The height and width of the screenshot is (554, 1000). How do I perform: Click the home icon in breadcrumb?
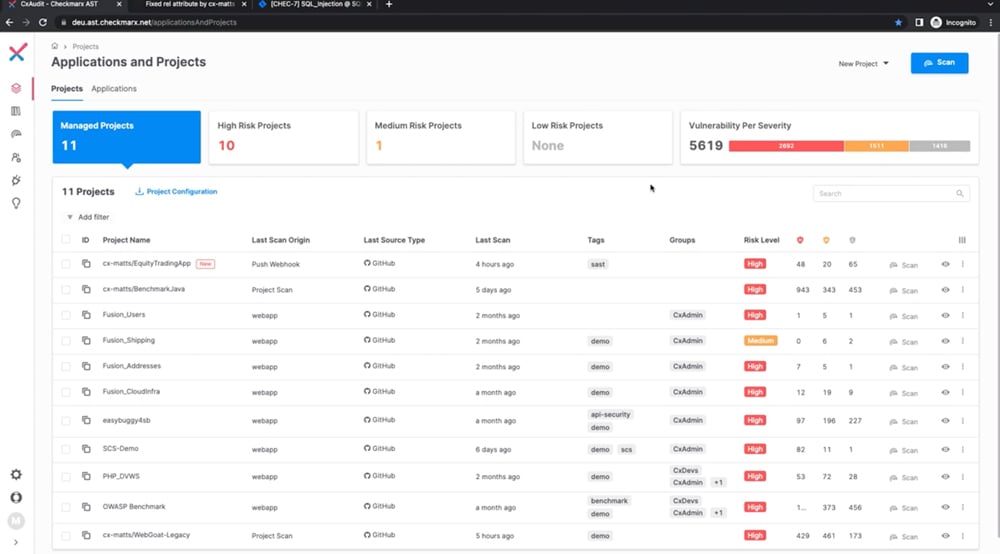pyautogui.click(x=55, y=46)
